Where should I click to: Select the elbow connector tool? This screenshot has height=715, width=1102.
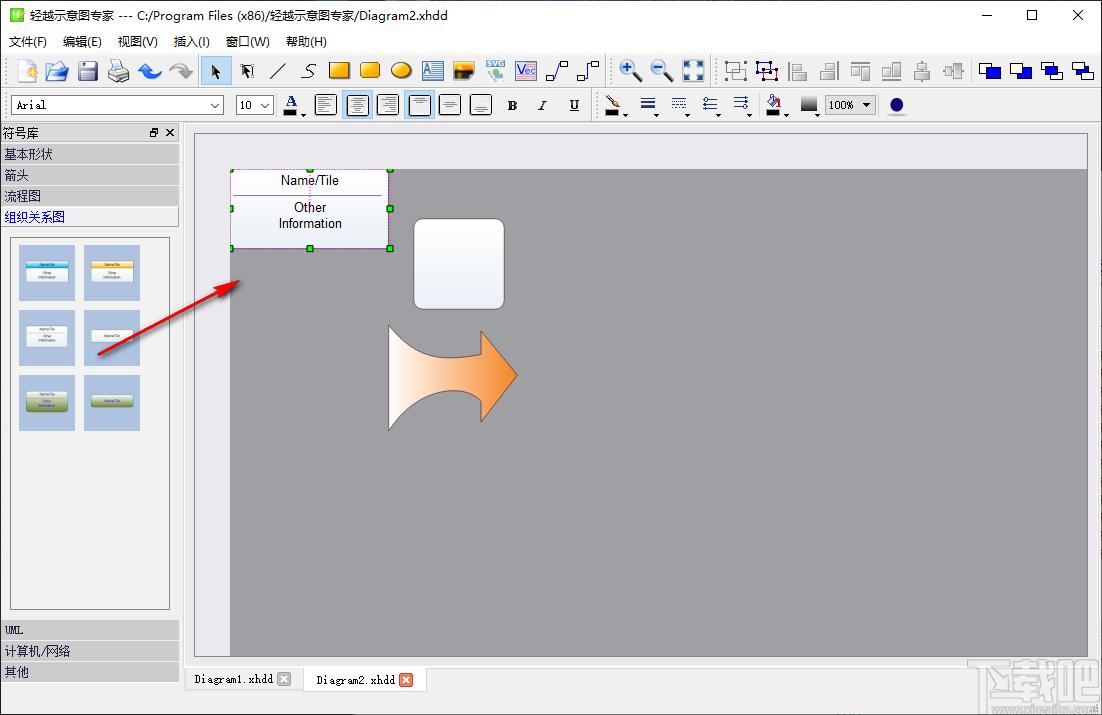tap(588, 71)
